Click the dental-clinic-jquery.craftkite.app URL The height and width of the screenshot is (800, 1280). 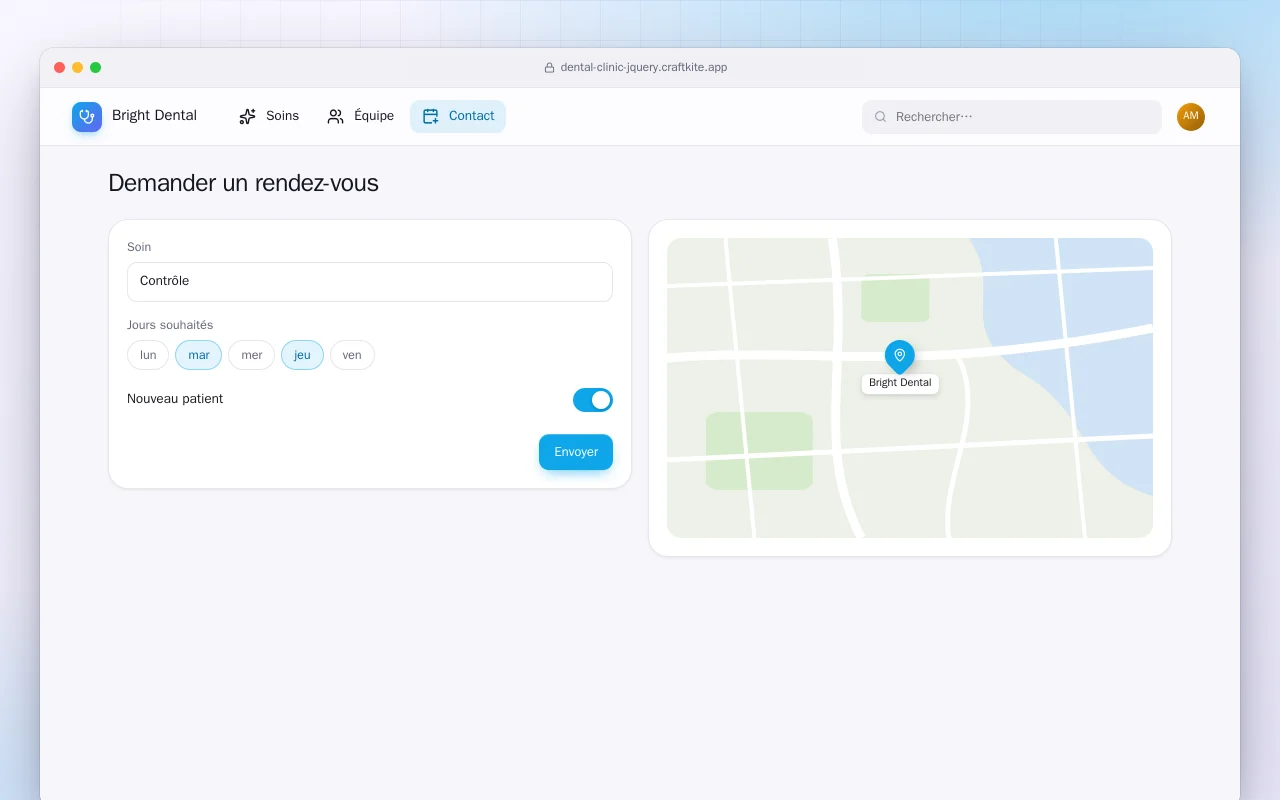(x=644, y=68)
